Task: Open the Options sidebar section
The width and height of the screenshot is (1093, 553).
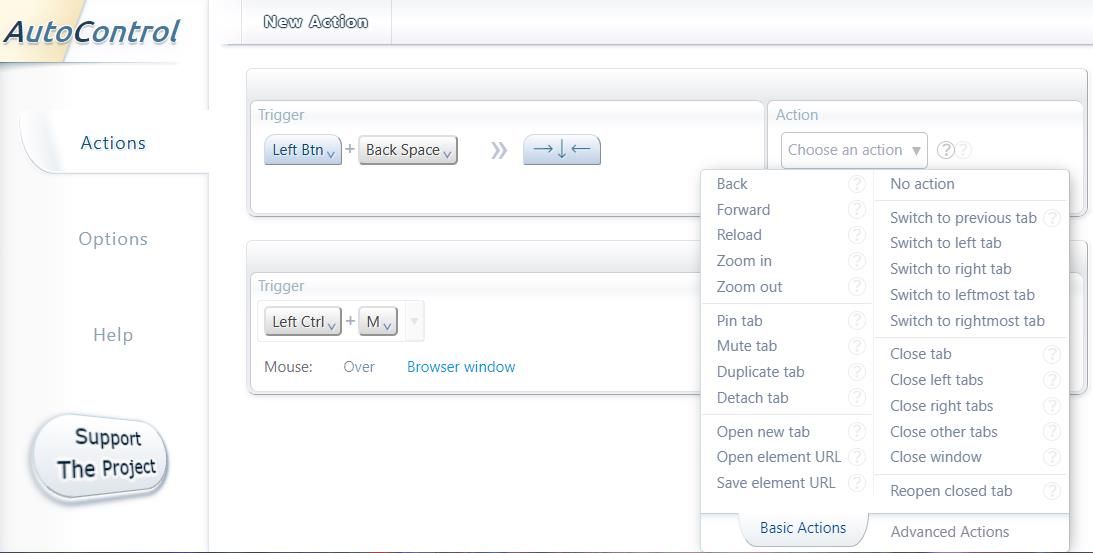Action: coord(113,239)
